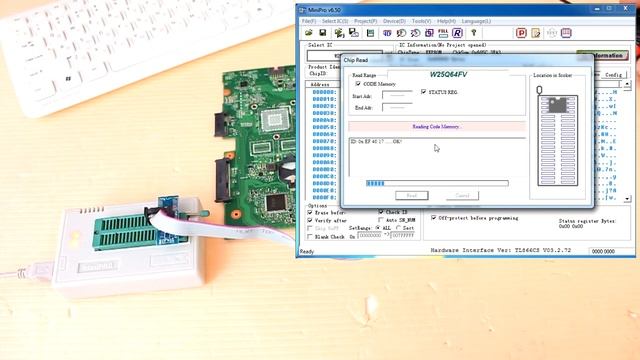The image size is (640, 360).
Task: Select the Sect range radio button
Action: [398, 228]
